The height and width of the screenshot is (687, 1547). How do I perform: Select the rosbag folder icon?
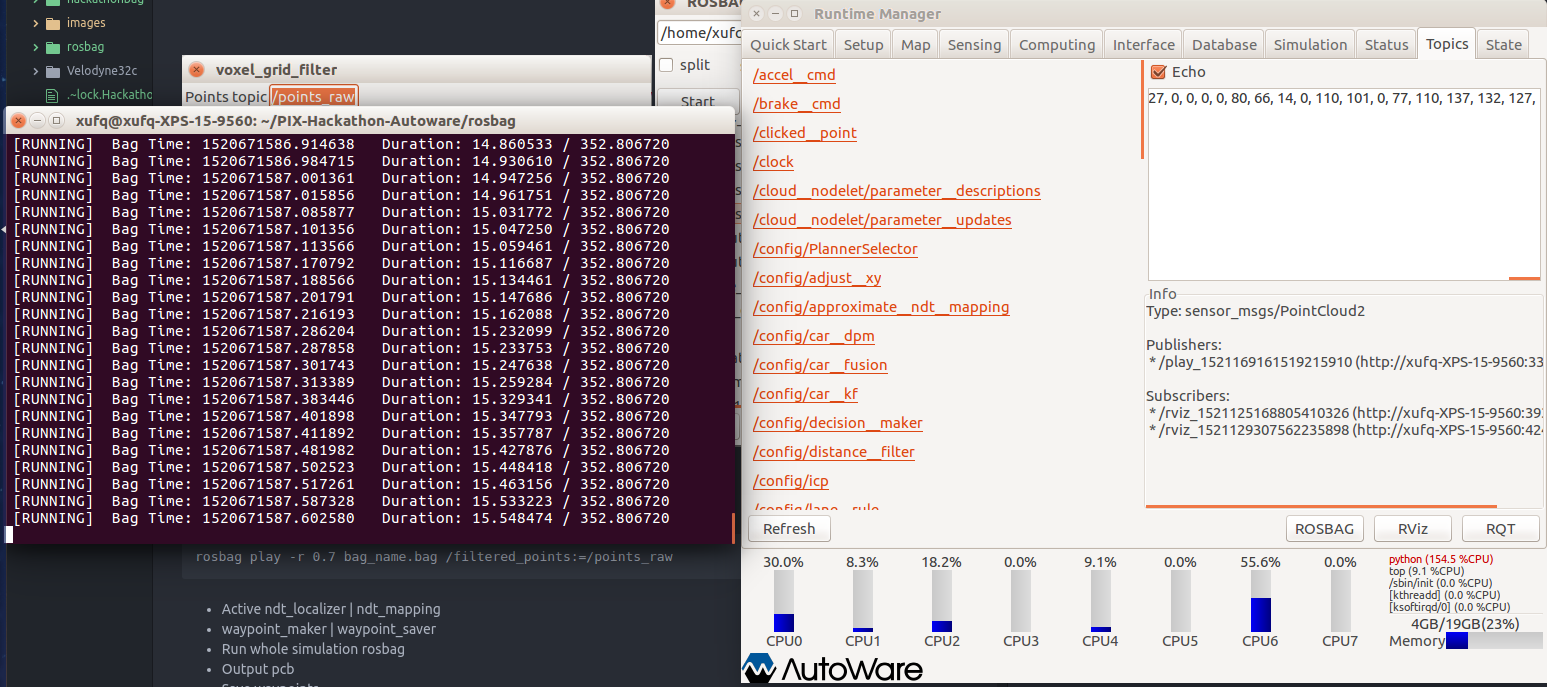[x=53, y=47]
